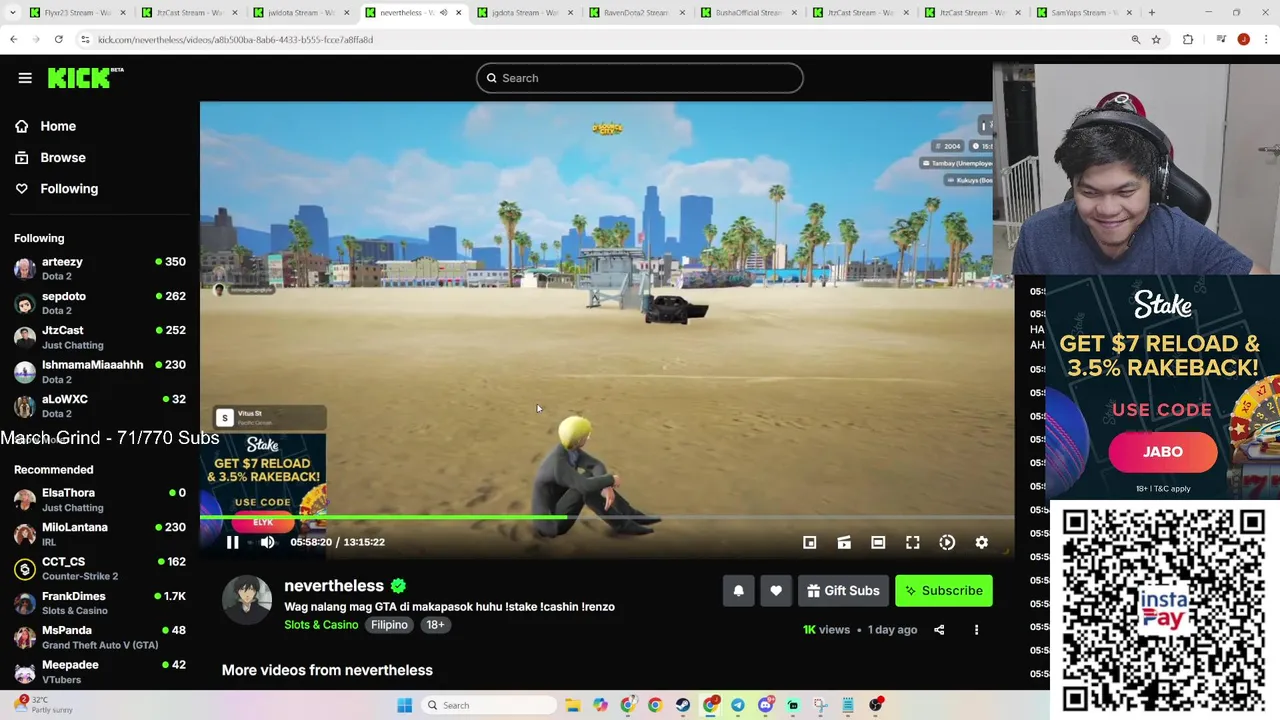Enable picture-in-picture mini player
The height and width of the screenshot is (720, 1280).
pyautogui.click(x=810, y=542)
